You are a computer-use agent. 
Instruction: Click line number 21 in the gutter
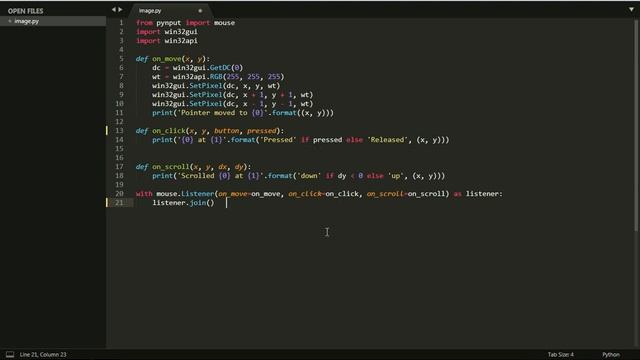pyautogui.click(x=119, y=202)
